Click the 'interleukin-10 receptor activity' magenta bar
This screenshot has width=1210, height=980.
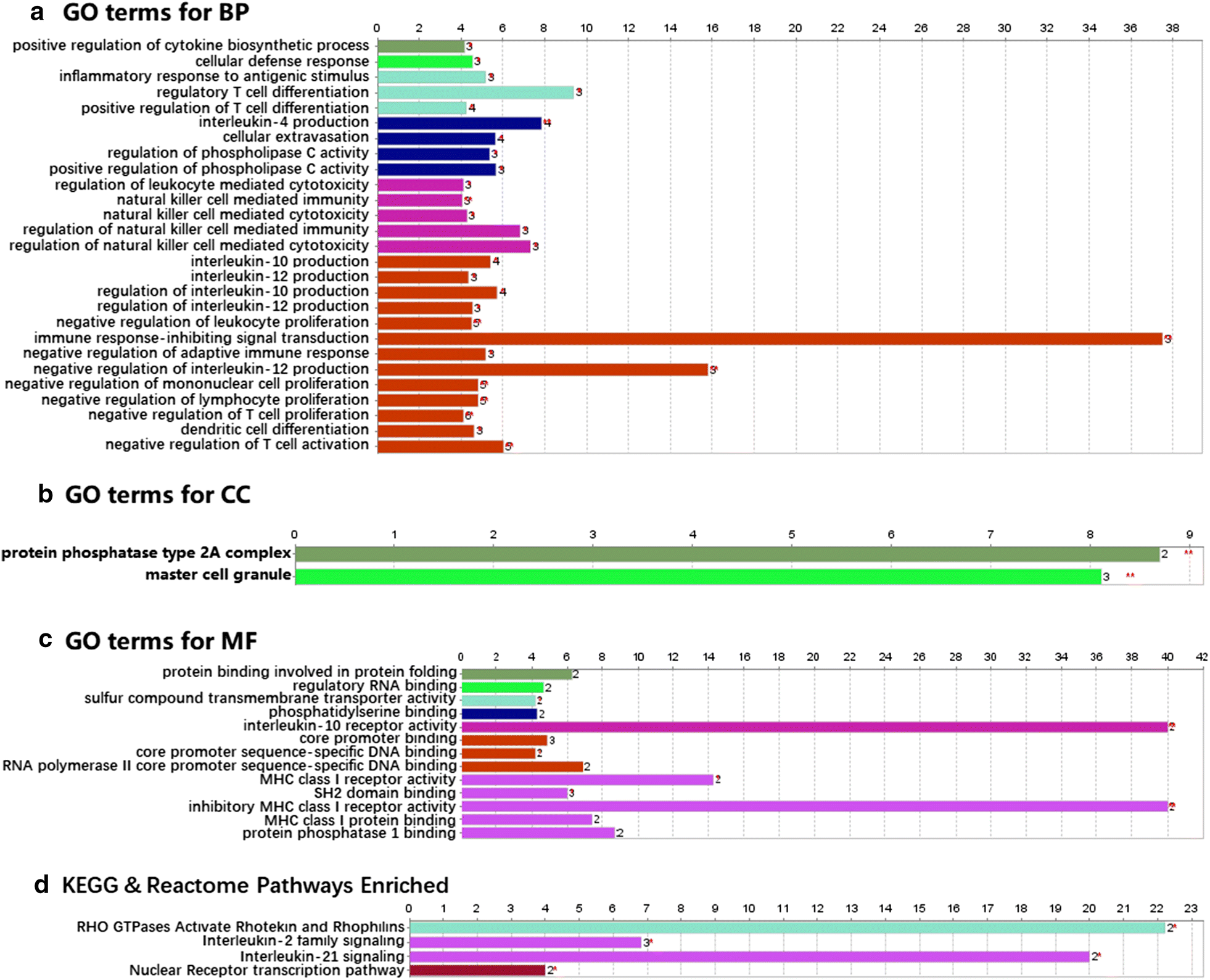coord(815,727)
